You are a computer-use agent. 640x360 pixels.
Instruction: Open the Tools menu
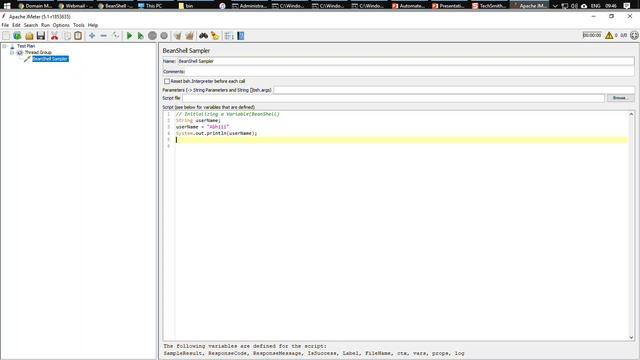point(79,25)
